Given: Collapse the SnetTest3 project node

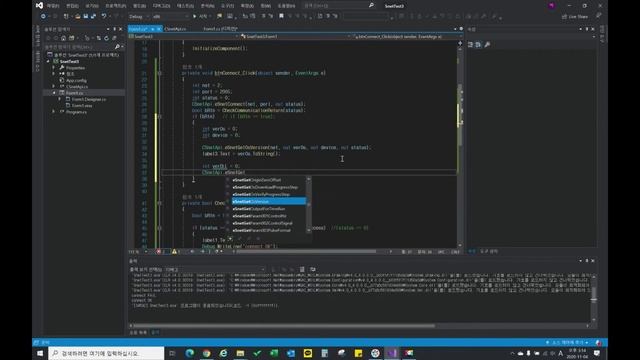Looking at the screenshot, I should point(48,61).
